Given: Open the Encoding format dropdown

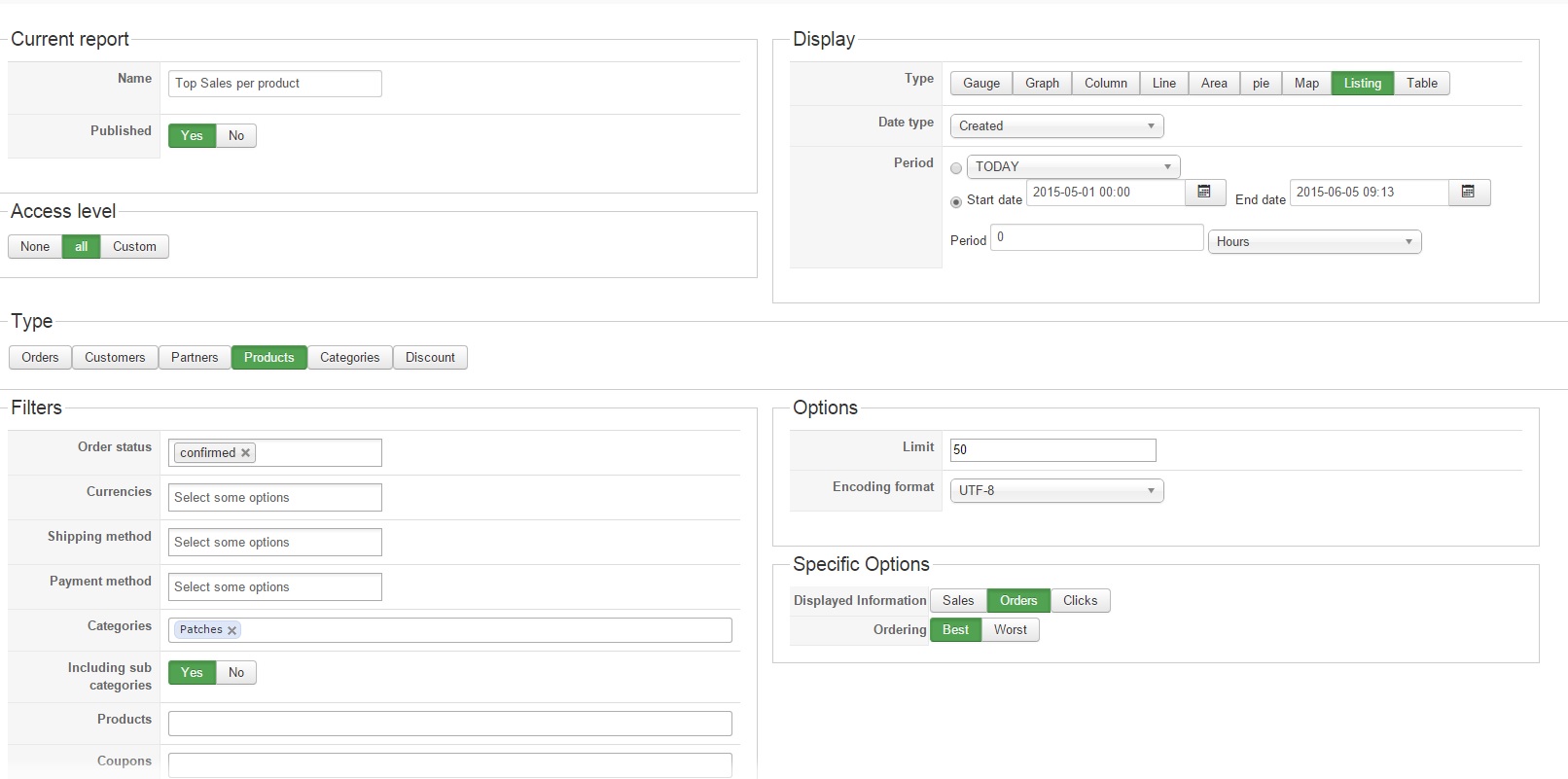Looking at the screenshot, I should [1056, 491].
